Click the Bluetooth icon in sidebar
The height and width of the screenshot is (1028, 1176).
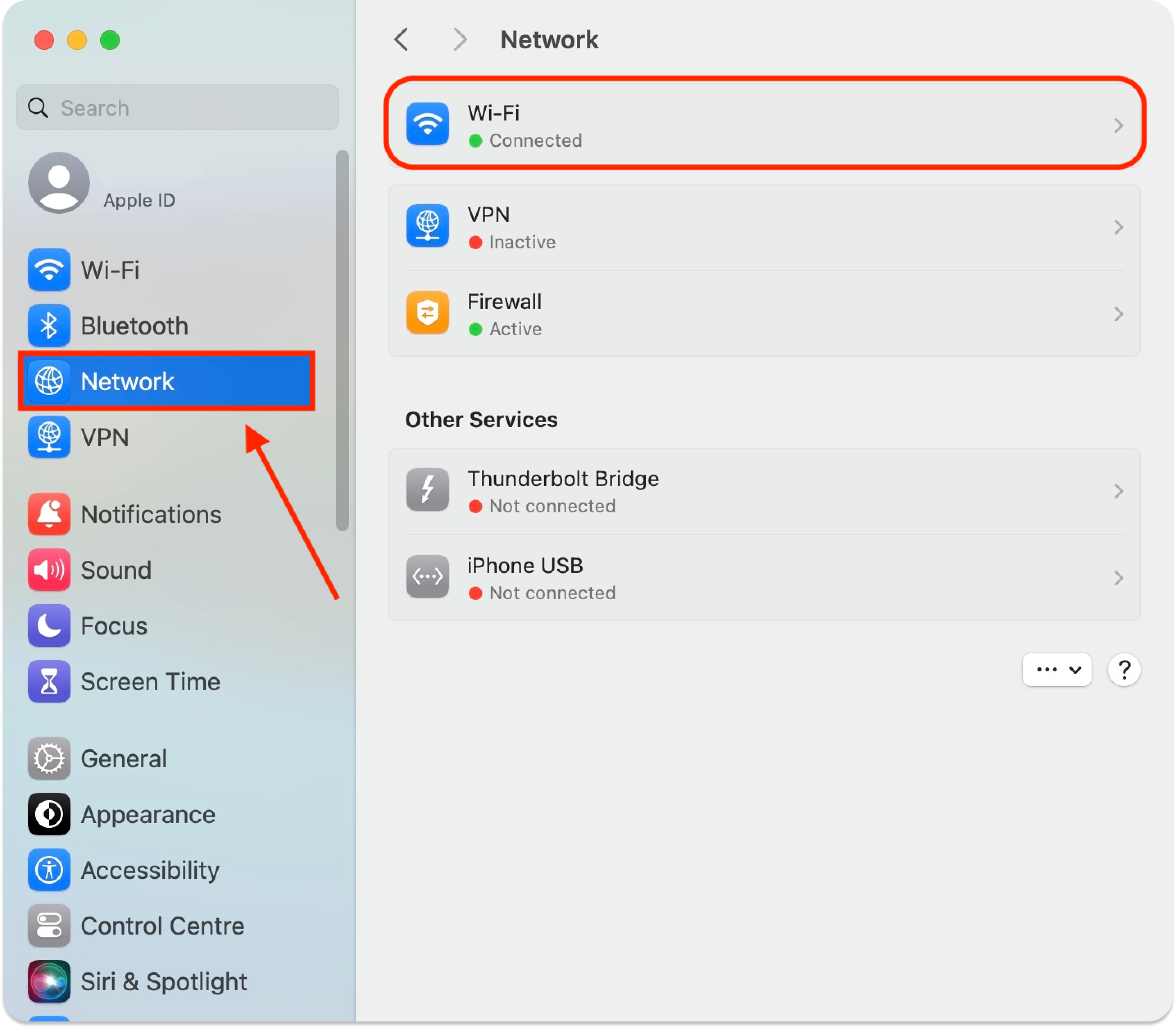49,326
